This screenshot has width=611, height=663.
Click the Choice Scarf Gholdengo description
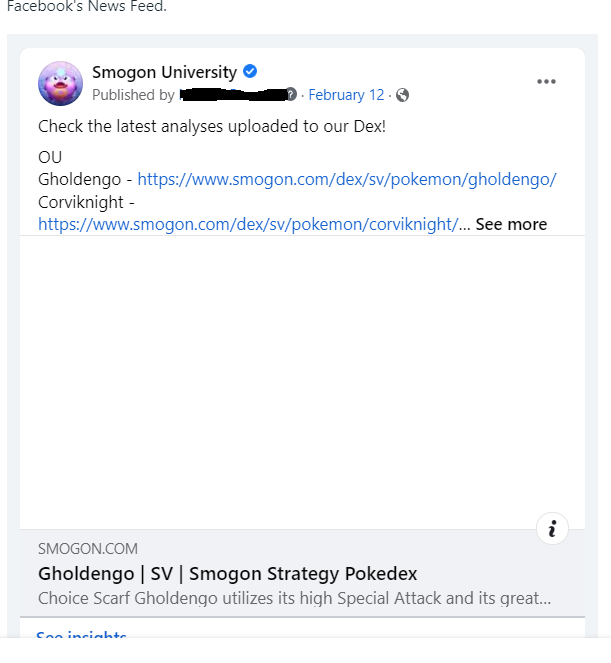tap(294, 598)
